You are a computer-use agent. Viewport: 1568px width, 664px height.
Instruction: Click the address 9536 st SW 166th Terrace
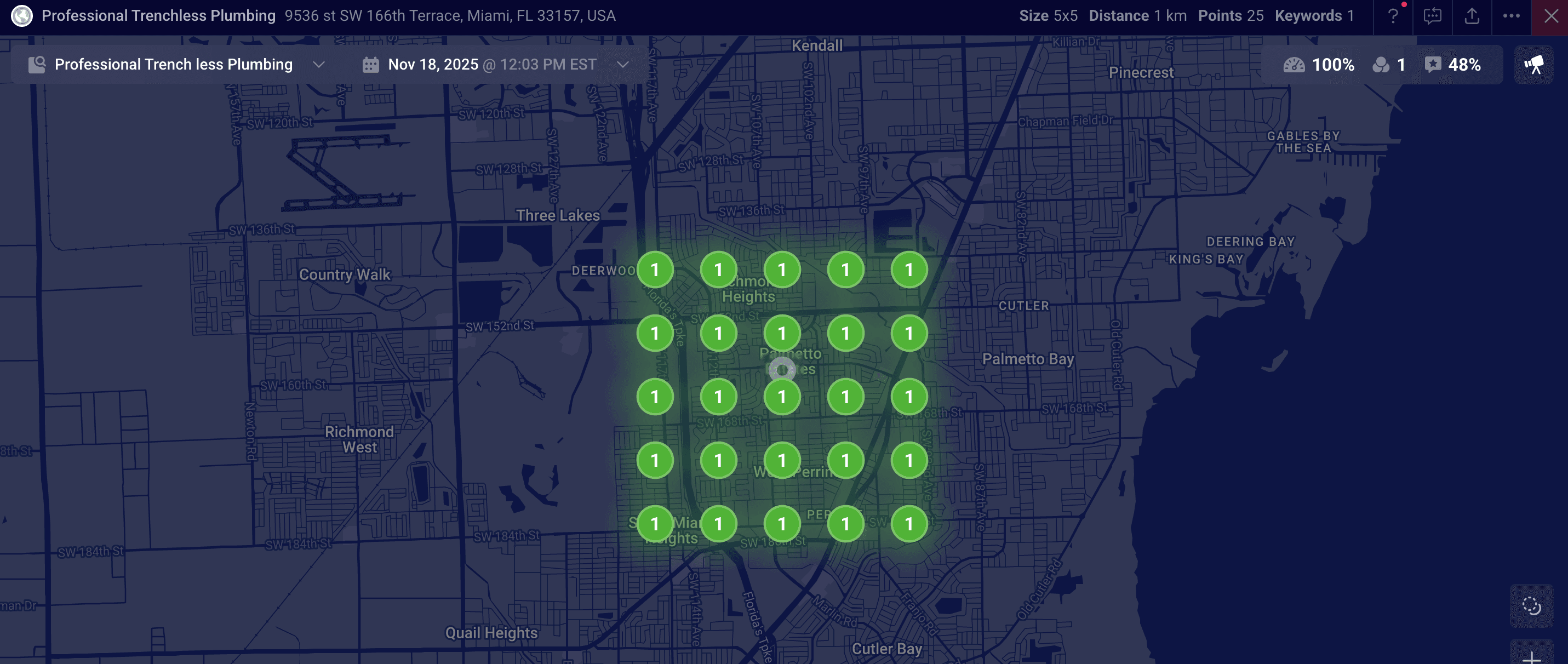point(450,16)
